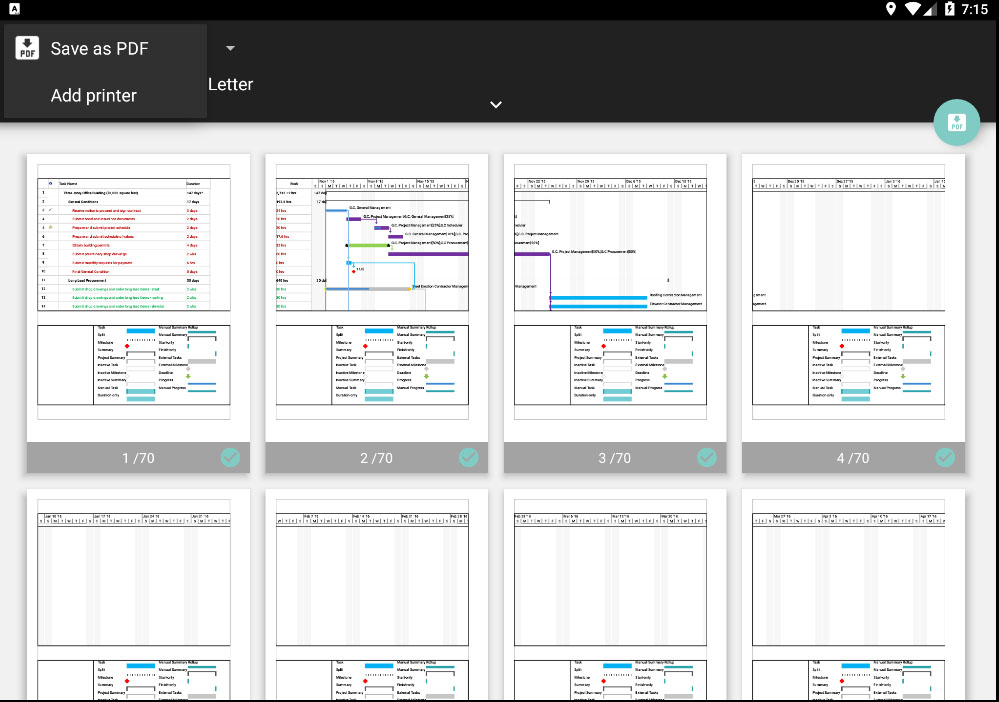Uncheck page 4 /70 selection
Image resolution: width=999 pixels, height=702 pixels.
click(945, 457)
